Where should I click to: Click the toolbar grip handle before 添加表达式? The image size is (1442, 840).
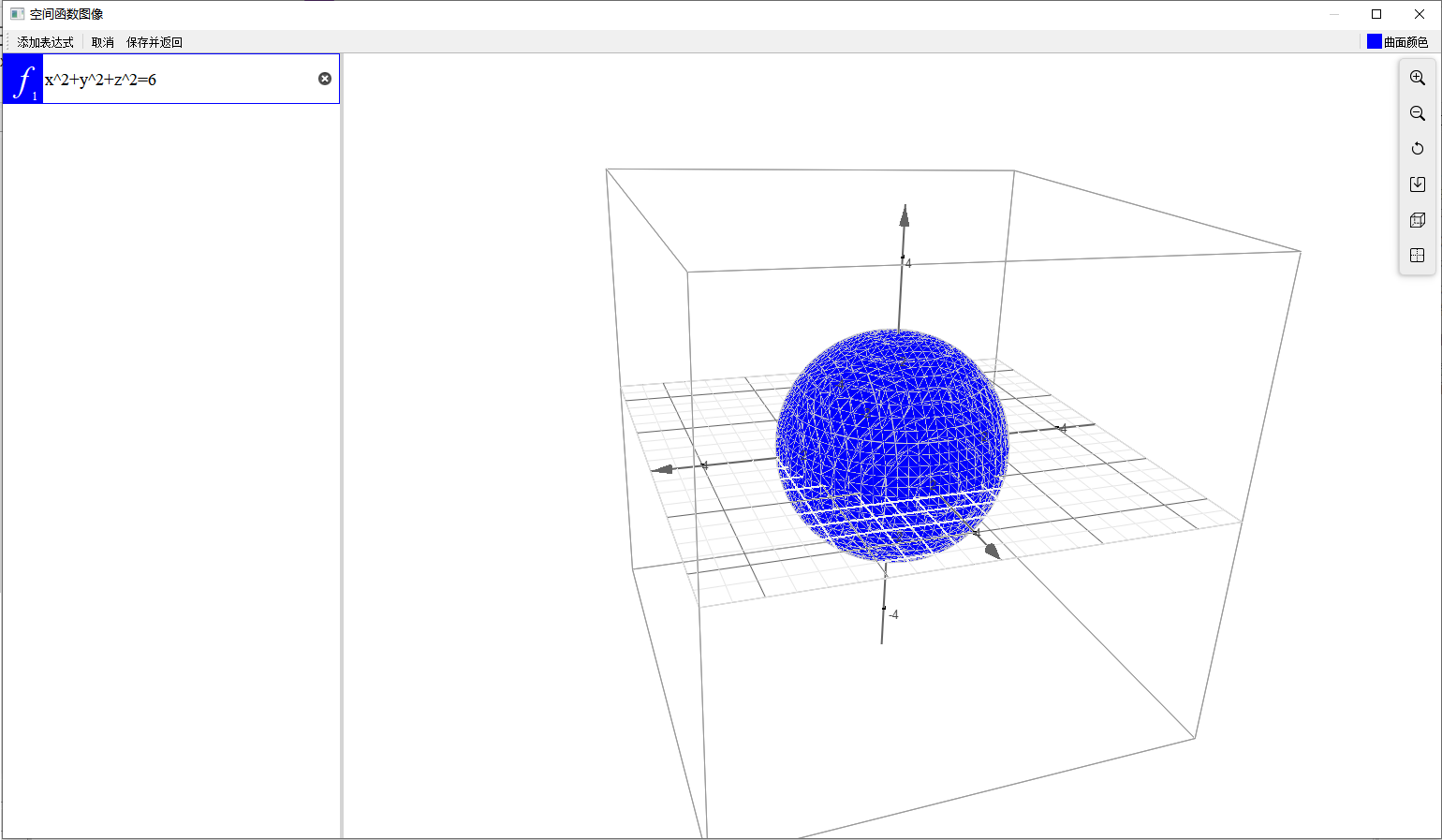(8, 42)
